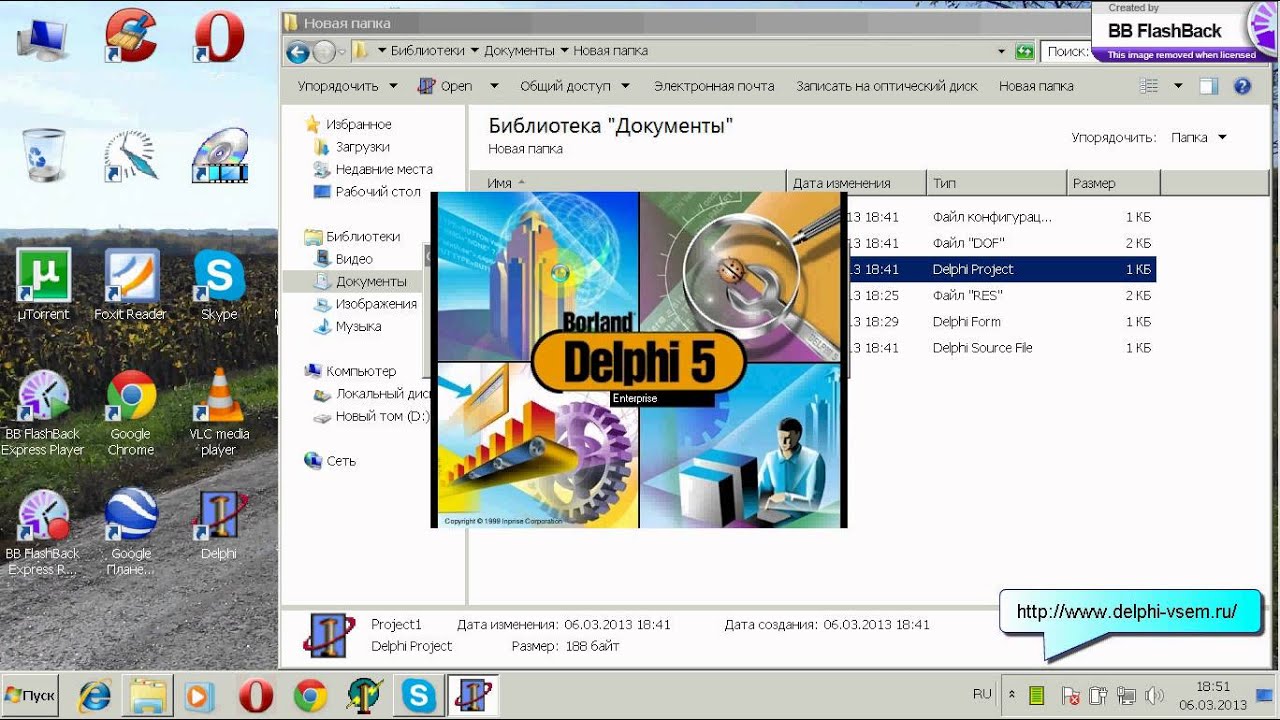Sort by the Тип column header
The height and width of the screenshot is (720, 1280).
[997, 183]
